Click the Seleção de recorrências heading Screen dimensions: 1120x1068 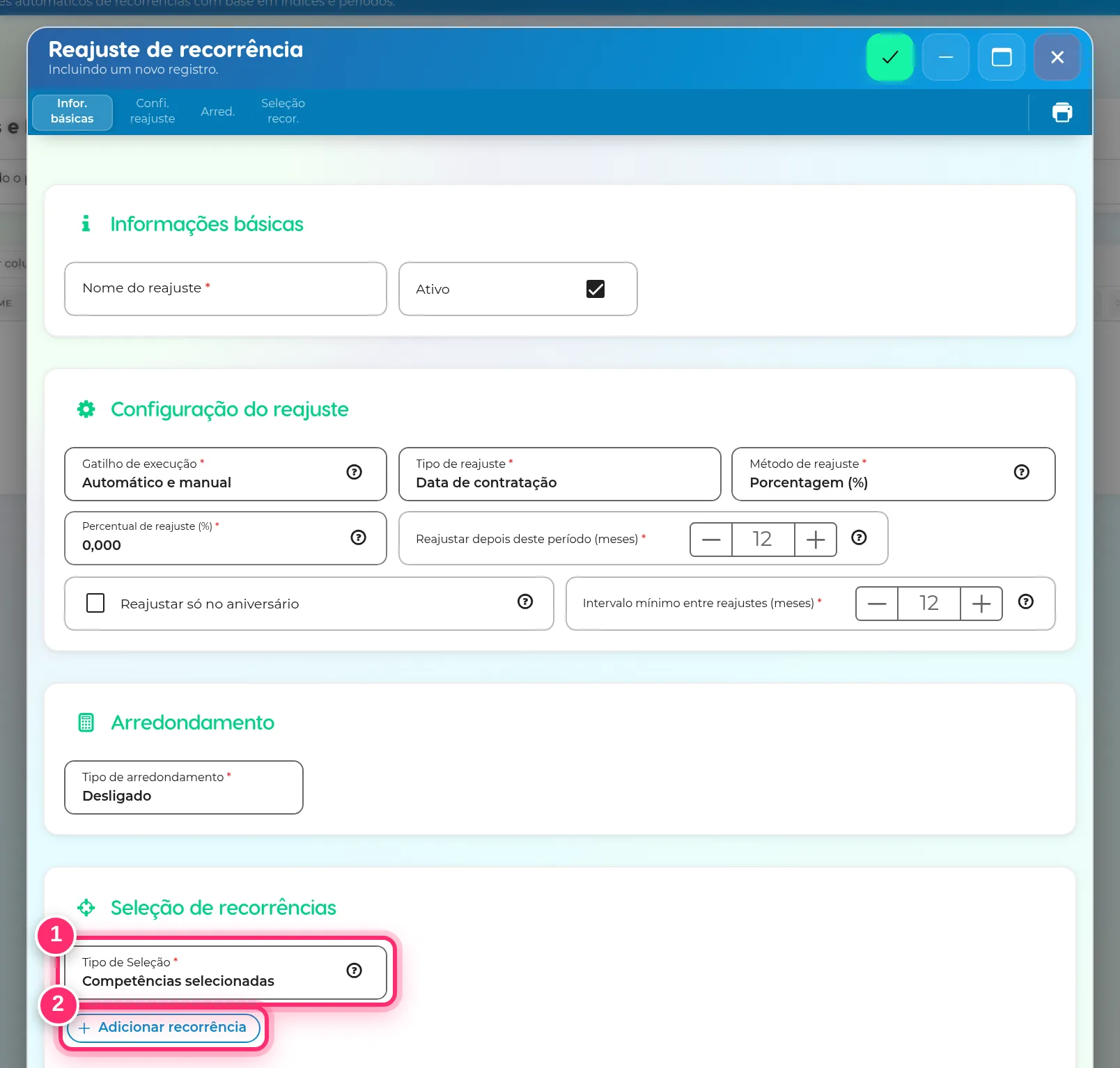[x=223, y=908]
